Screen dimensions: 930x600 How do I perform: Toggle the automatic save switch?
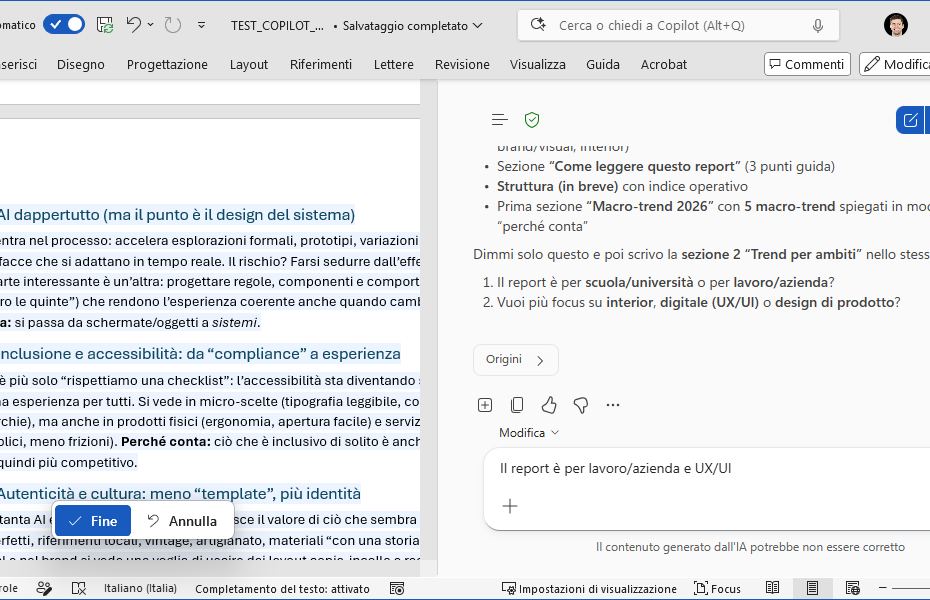(64, 25)
